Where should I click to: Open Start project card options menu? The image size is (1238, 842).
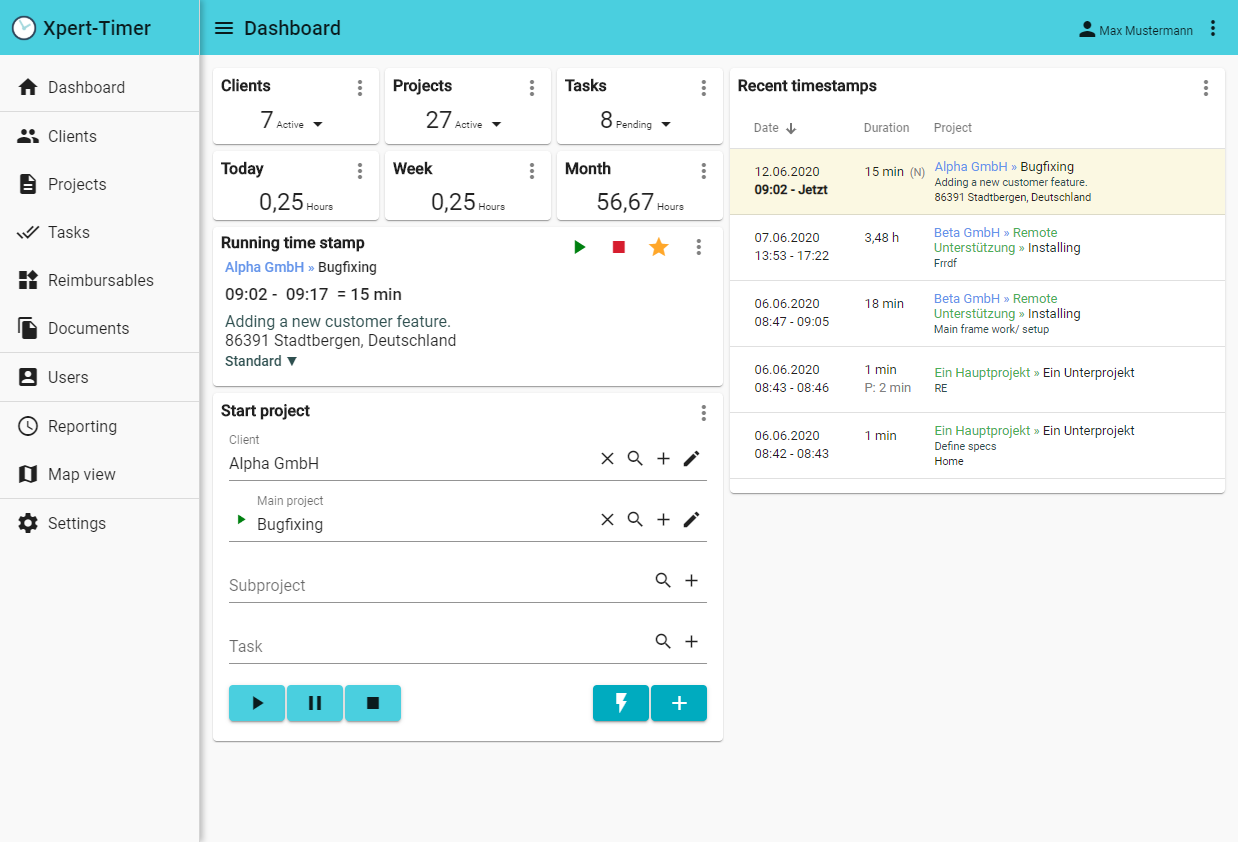(x=704, y=413)
